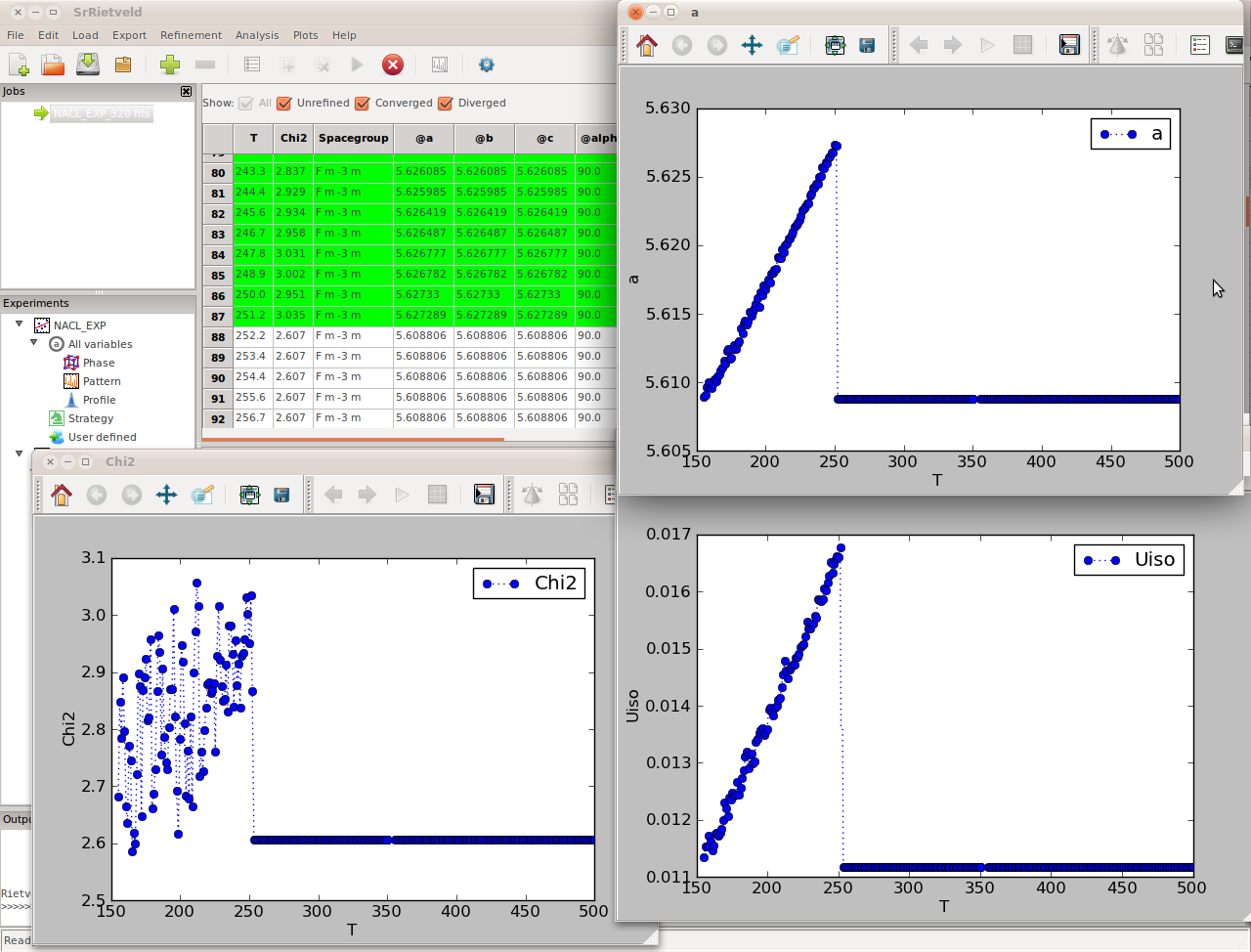This screenshot has width=1251, height=952.
Task: Click Home icon in the 'a' plot window
Action: coord(647,45)
